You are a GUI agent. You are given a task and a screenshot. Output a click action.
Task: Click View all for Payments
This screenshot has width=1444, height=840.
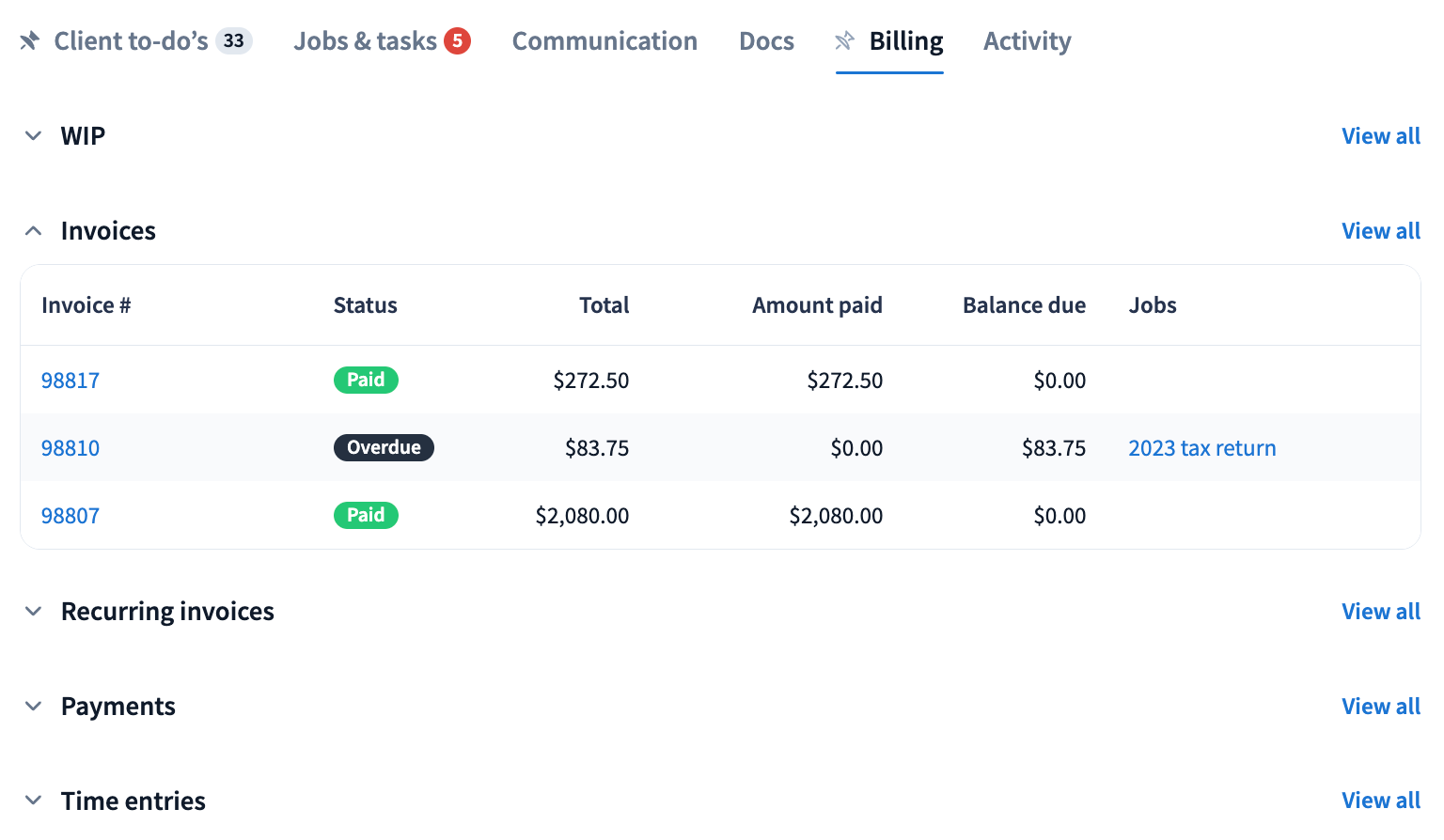tap(1380, 707)
